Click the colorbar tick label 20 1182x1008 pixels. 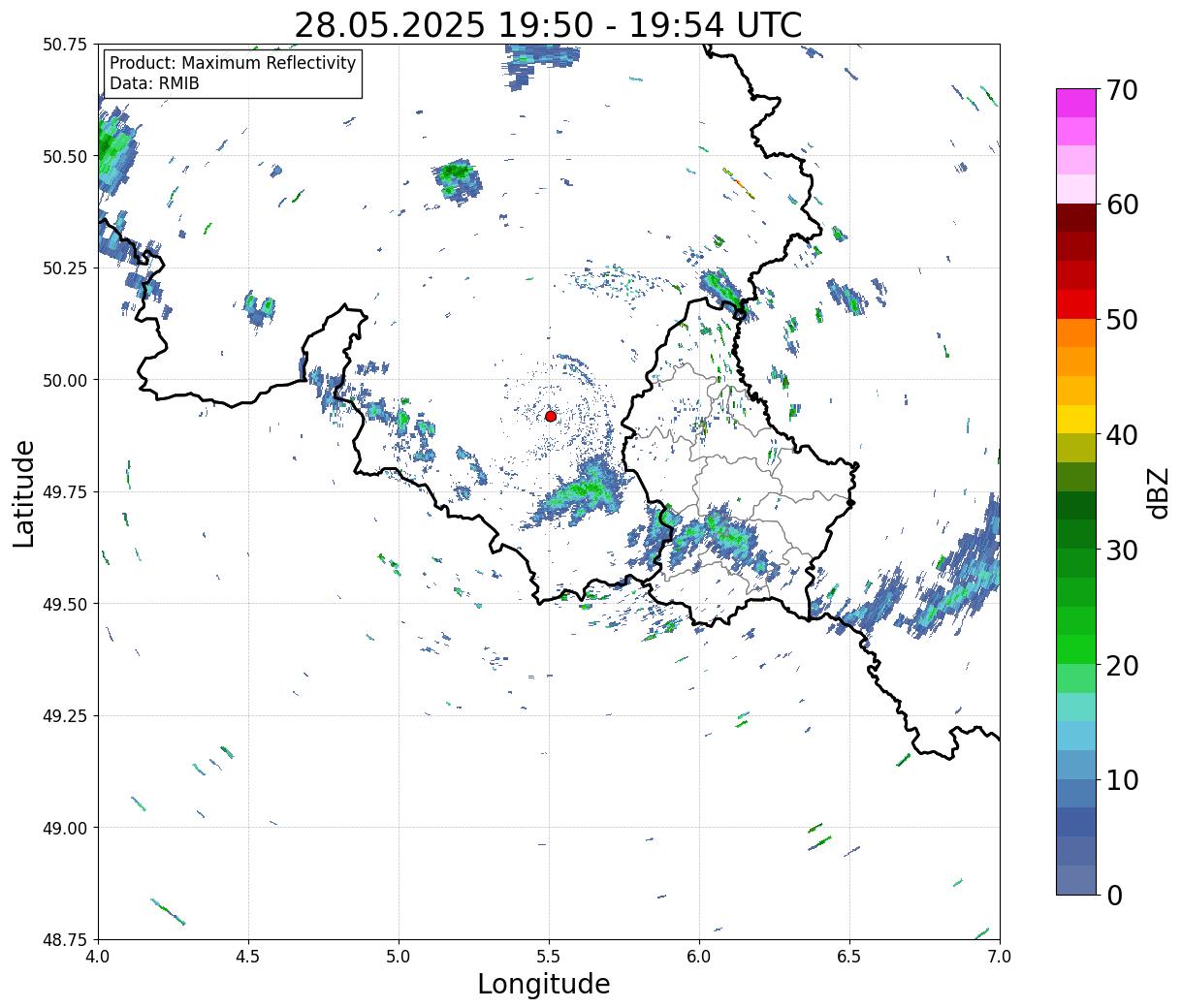pos(1122,666)
